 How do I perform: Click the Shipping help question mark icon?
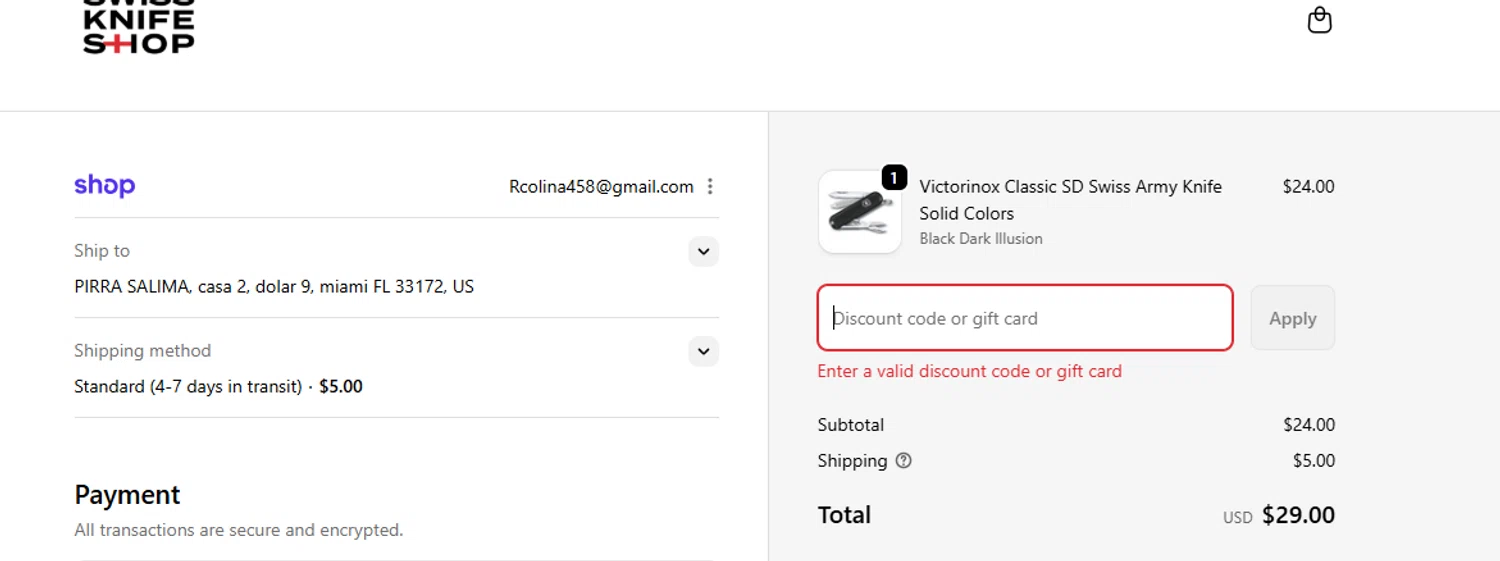903,461
